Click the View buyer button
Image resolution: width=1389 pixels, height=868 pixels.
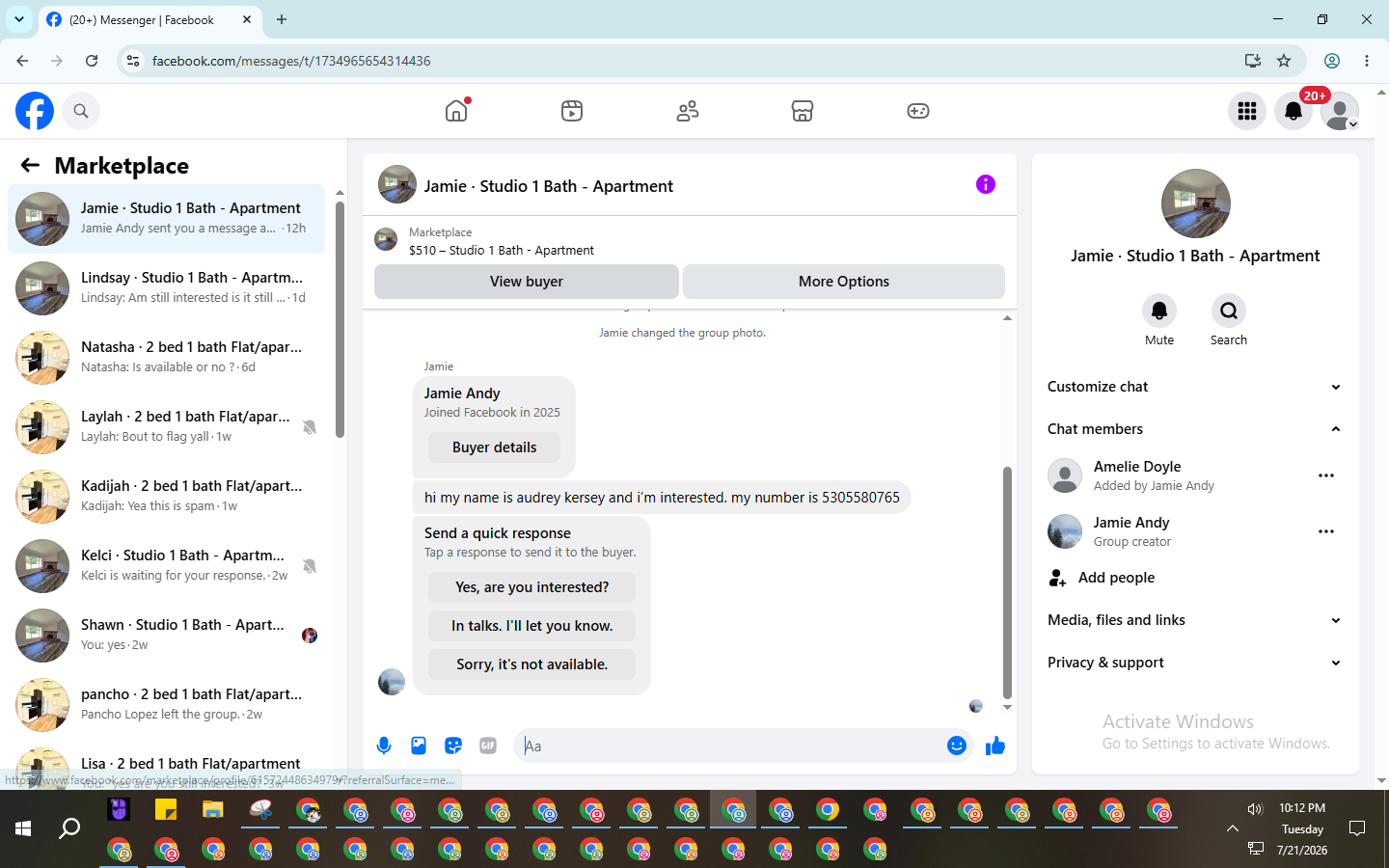click(x=527, y=282)
